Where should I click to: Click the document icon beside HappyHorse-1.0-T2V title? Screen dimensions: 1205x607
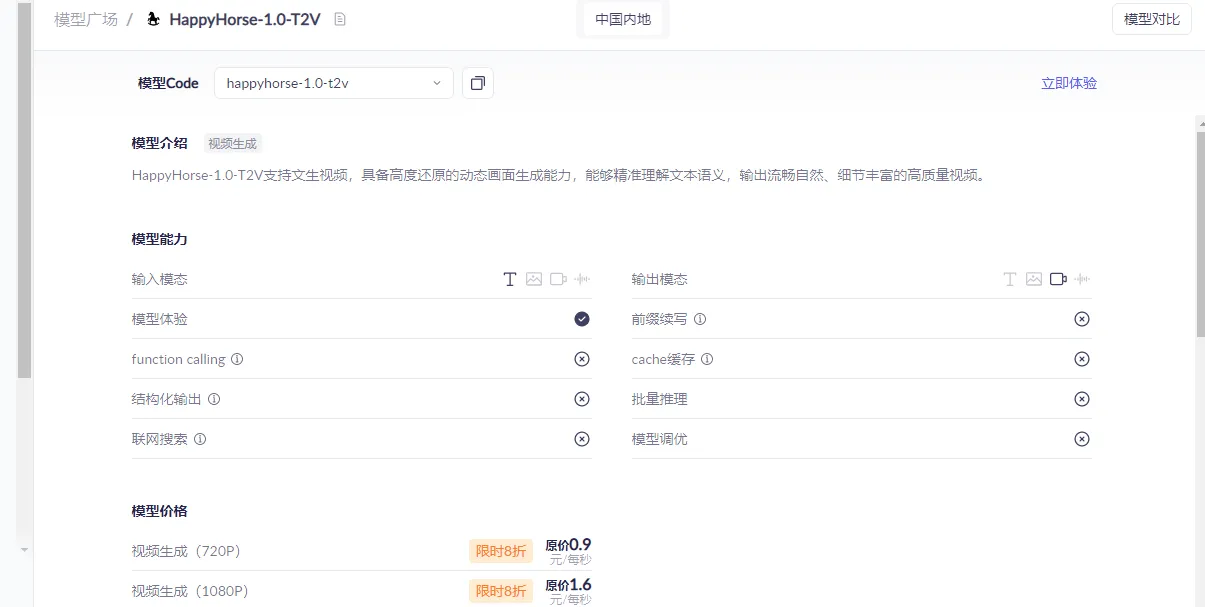tap(340, 19)
